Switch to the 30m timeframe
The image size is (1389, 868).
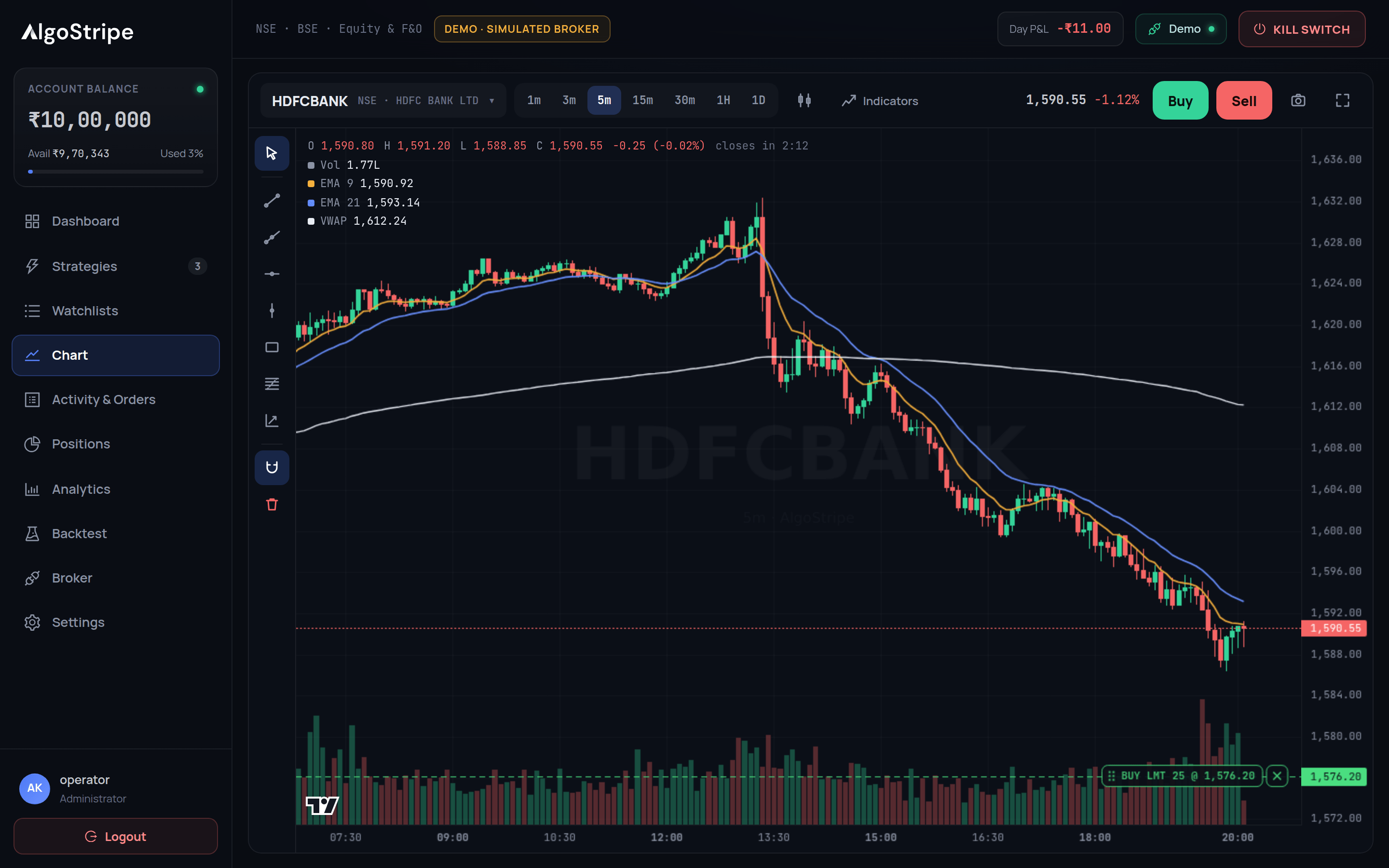[x=684, y=100]
